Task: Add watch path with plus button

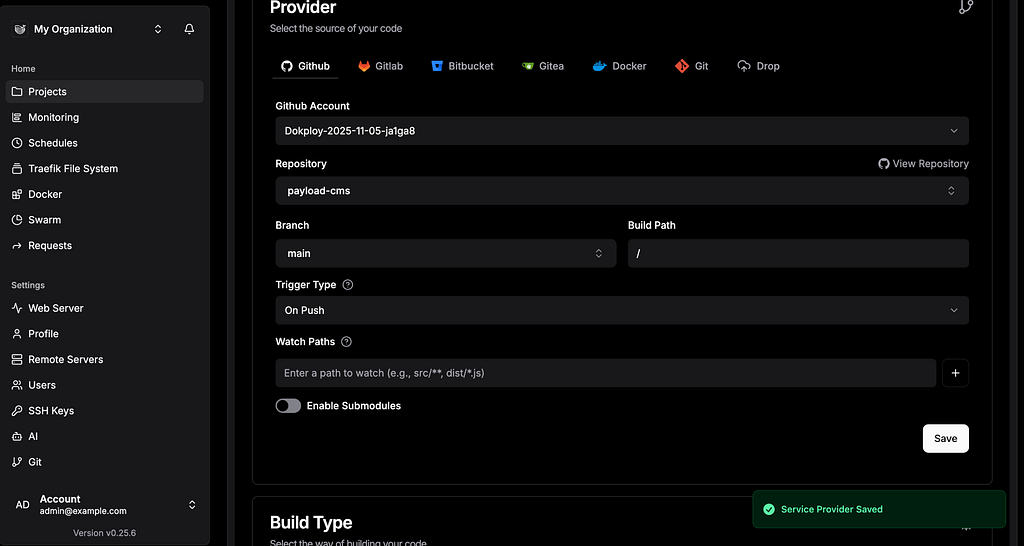Action: 955,373
